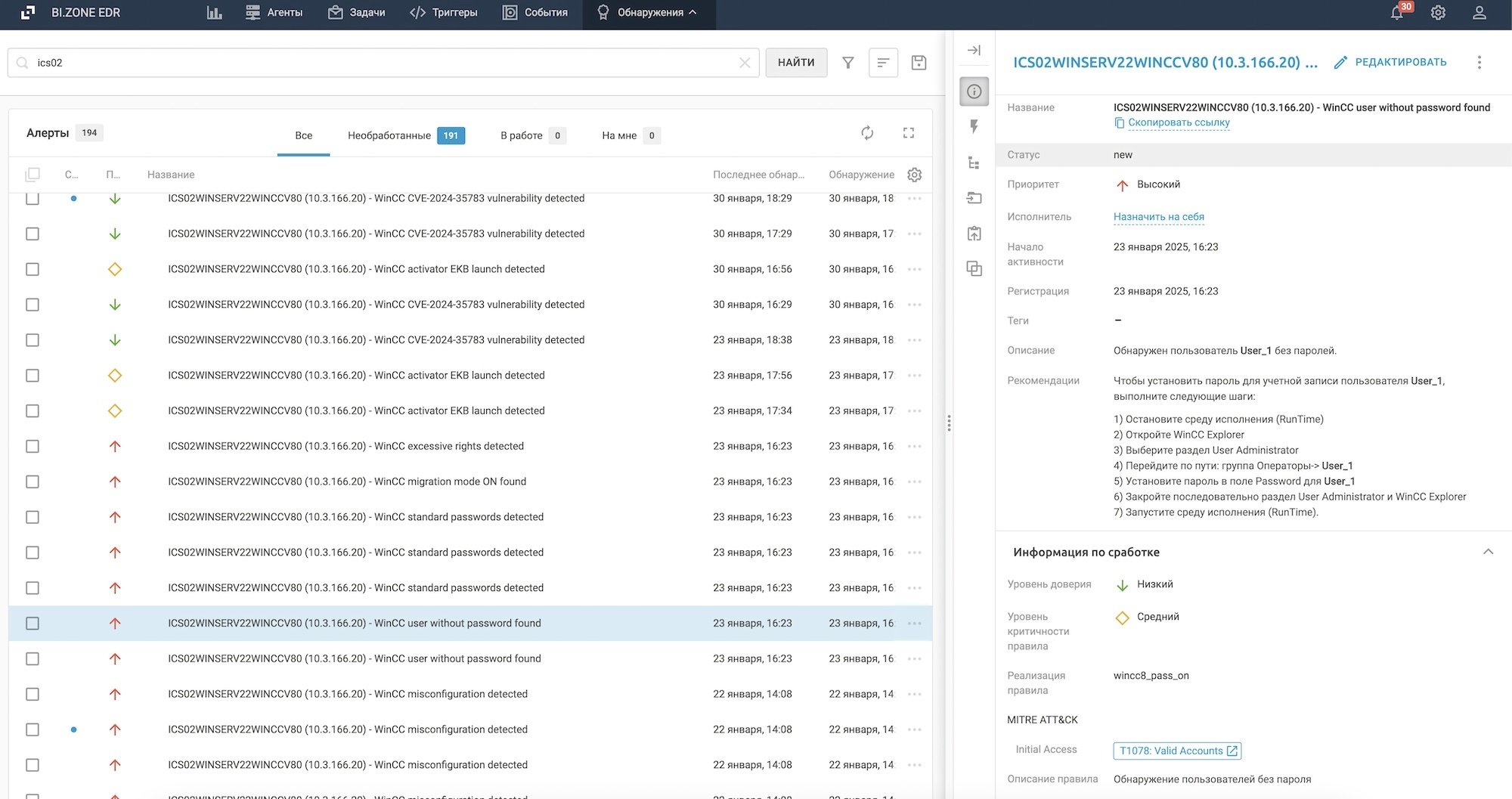Open the lightning bolt tab in side panel
This screenshot has height=799, width=1512.
(974, 127)
